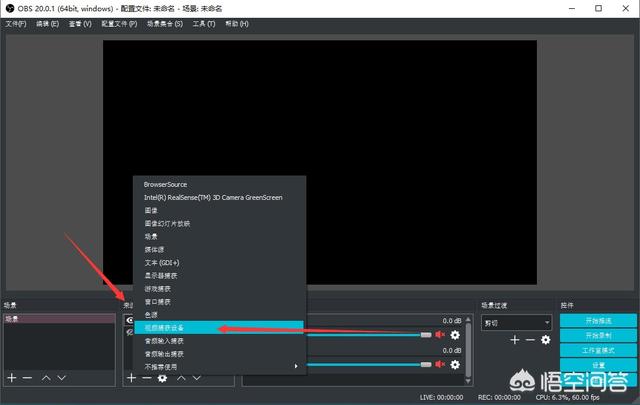Screen dimensions: 640x405
Task: Toggle mute on the second mixer channel
Action: [440, 364]
